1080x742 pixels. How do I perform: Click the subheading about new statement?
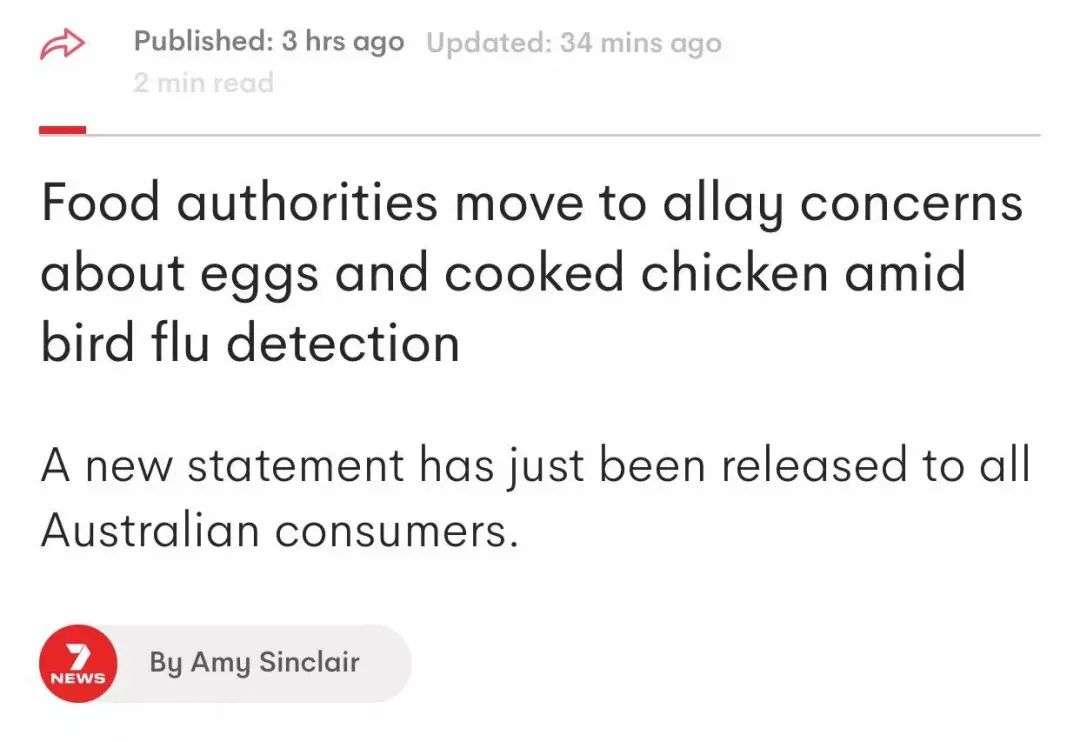click(534, 498)
